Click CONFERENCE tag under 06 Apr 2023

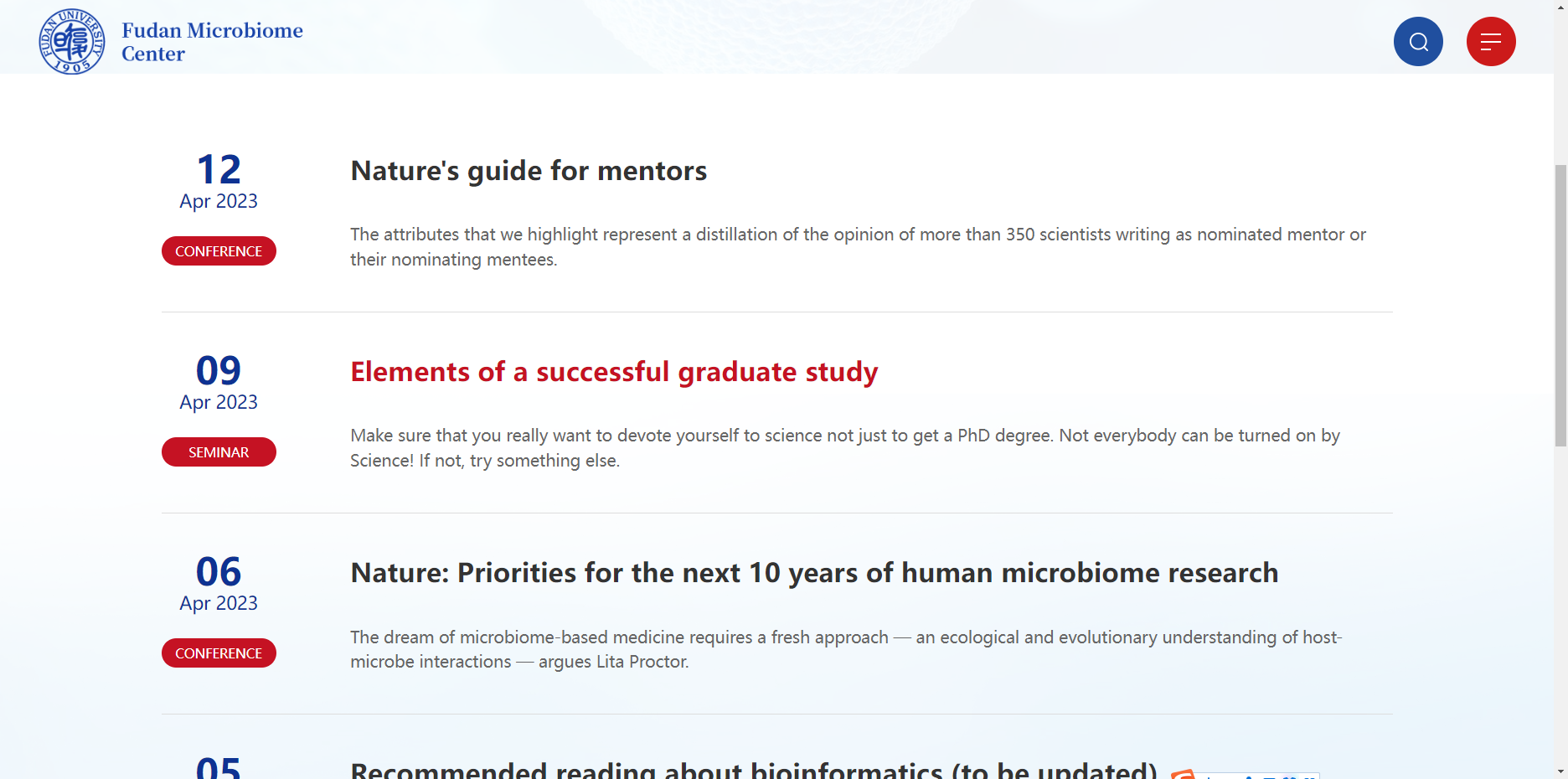point(219,653)
